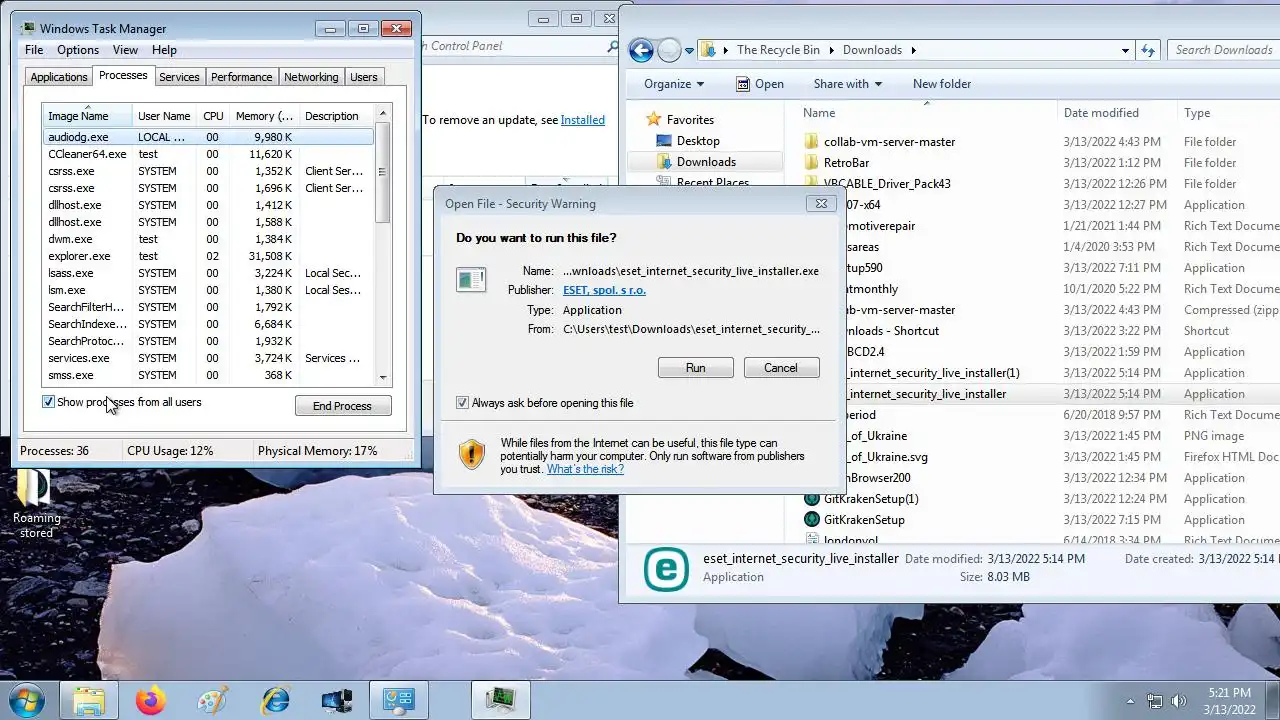Click the End Process button
This screenshot has height=720, width=1280.
pyautogui.click(x=343, y=406)
